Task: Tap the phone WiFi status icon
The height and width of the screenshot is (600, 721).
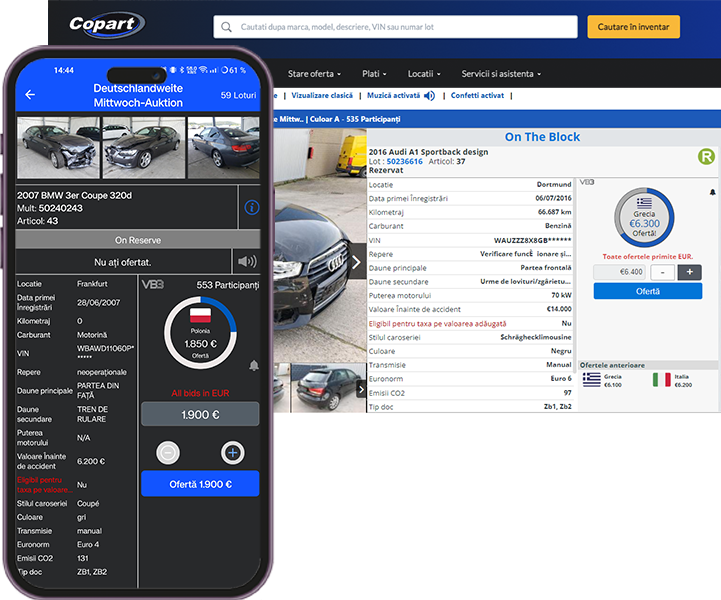Action: click(x=203, y=70)
